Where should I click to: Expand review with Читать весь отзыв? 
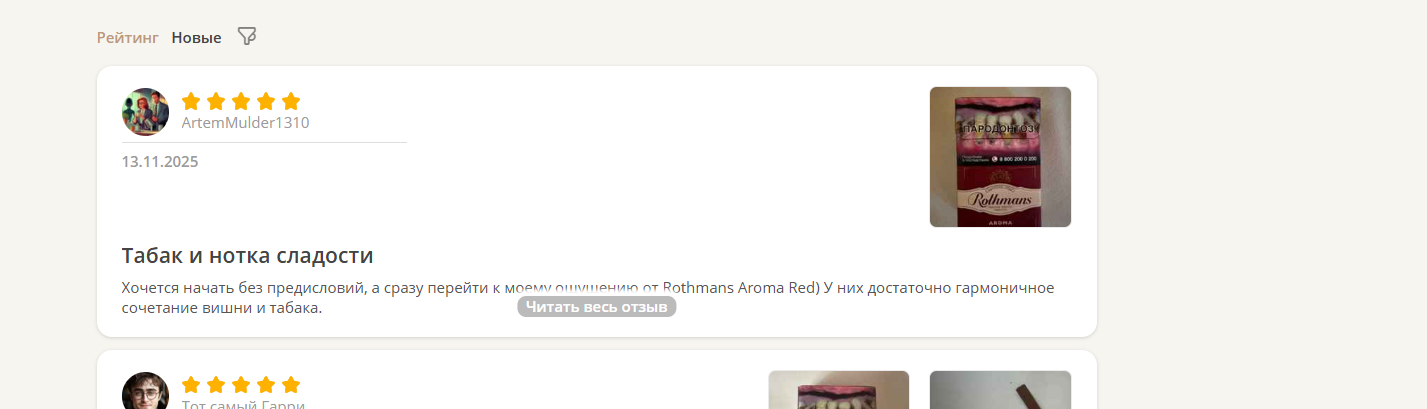(597, 307)
